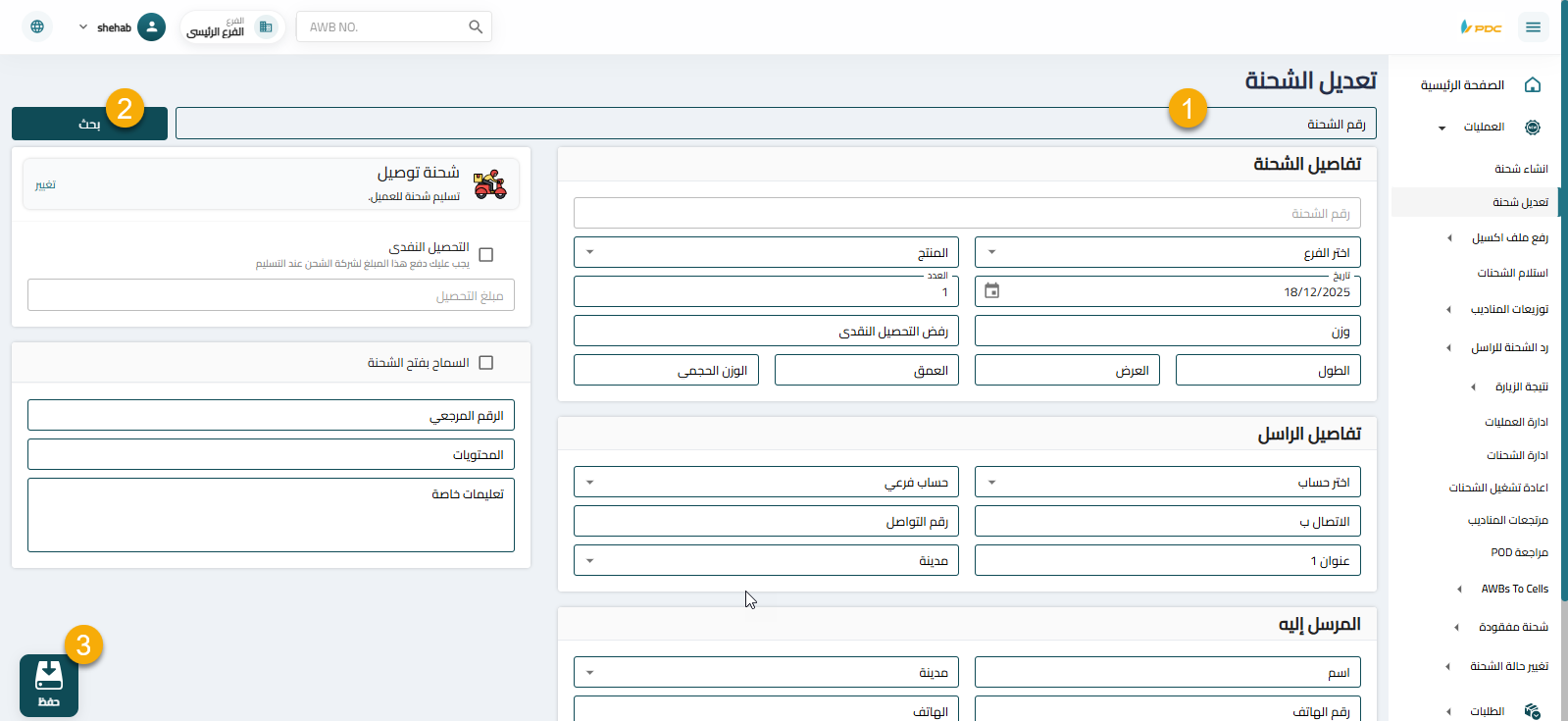This screenshot has width=1568, height=721.
Task: Collapse the العمليات sidebar section arrow
Action: pos(1442,128)
